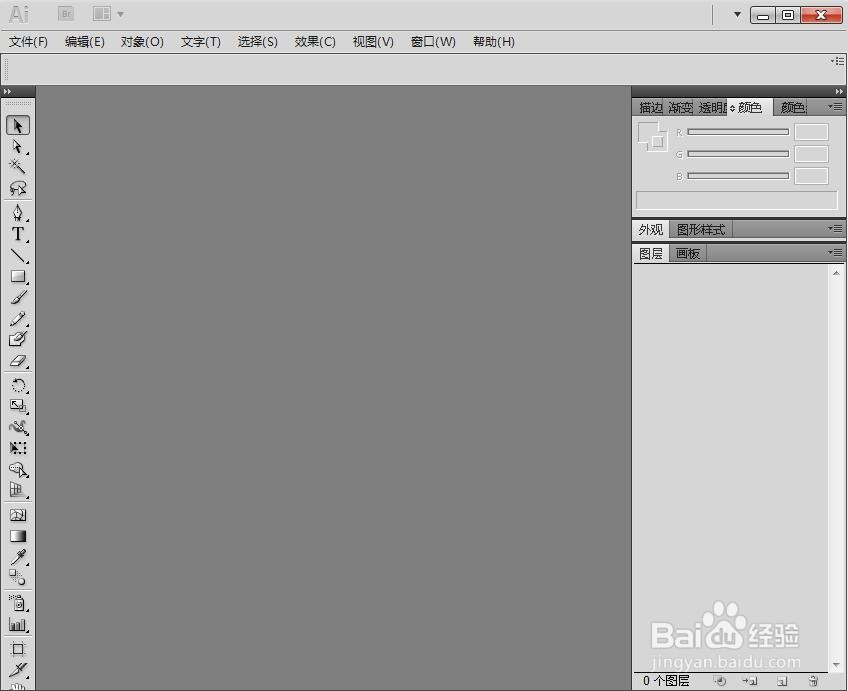Screen dimensions: 848x691
Task: Select the Selection tool
Action: click(x=17, y=126)
